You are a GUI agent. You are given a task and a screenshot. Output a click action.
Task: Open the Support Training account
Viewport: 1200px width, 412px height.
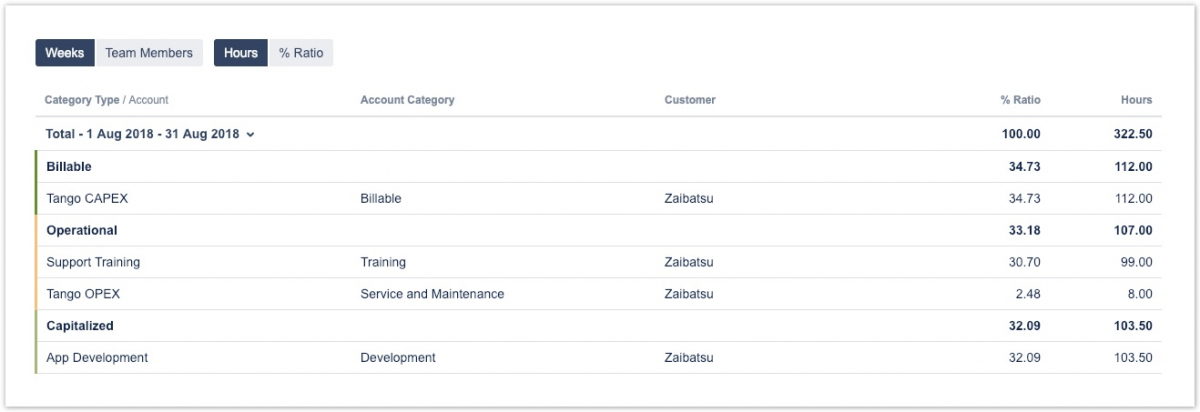(x=93, y=263)
